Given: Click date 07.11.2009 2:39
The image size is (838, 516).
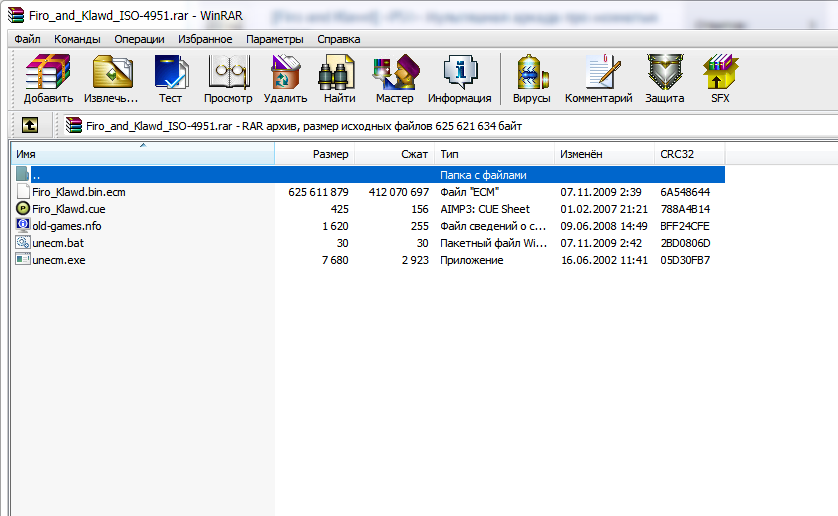Looking at the screenshot, I should click(601, 192).
